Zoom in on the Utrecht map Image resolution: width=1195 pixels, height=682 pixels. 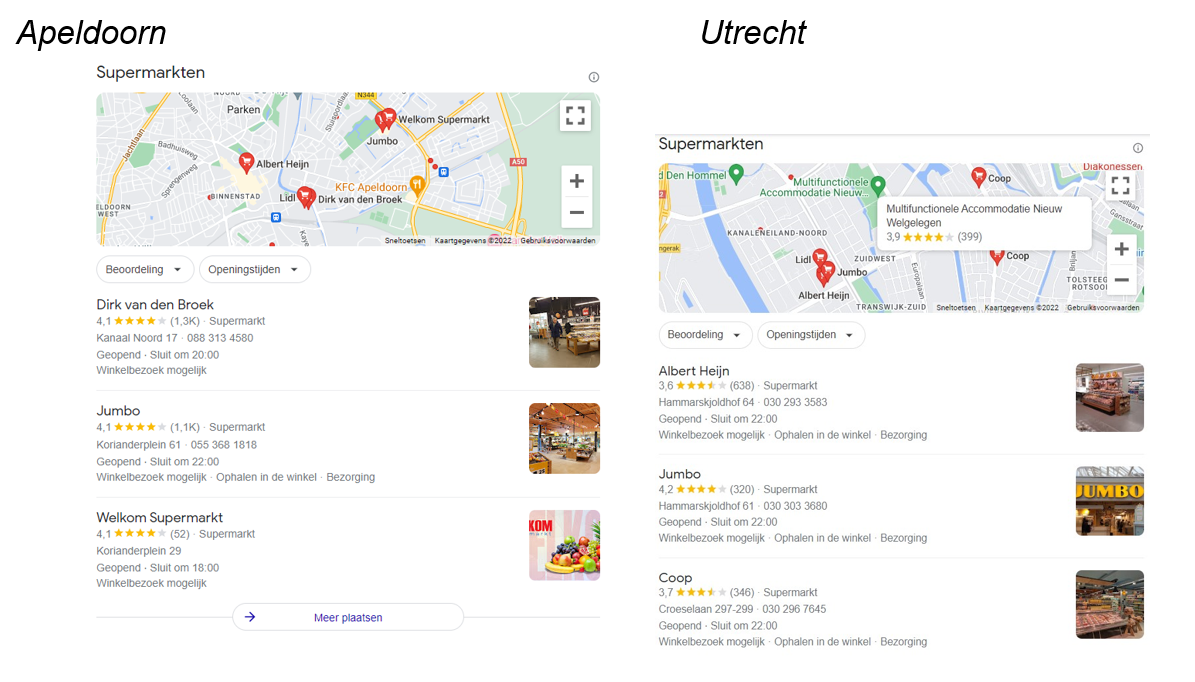tap(1121, 249)
